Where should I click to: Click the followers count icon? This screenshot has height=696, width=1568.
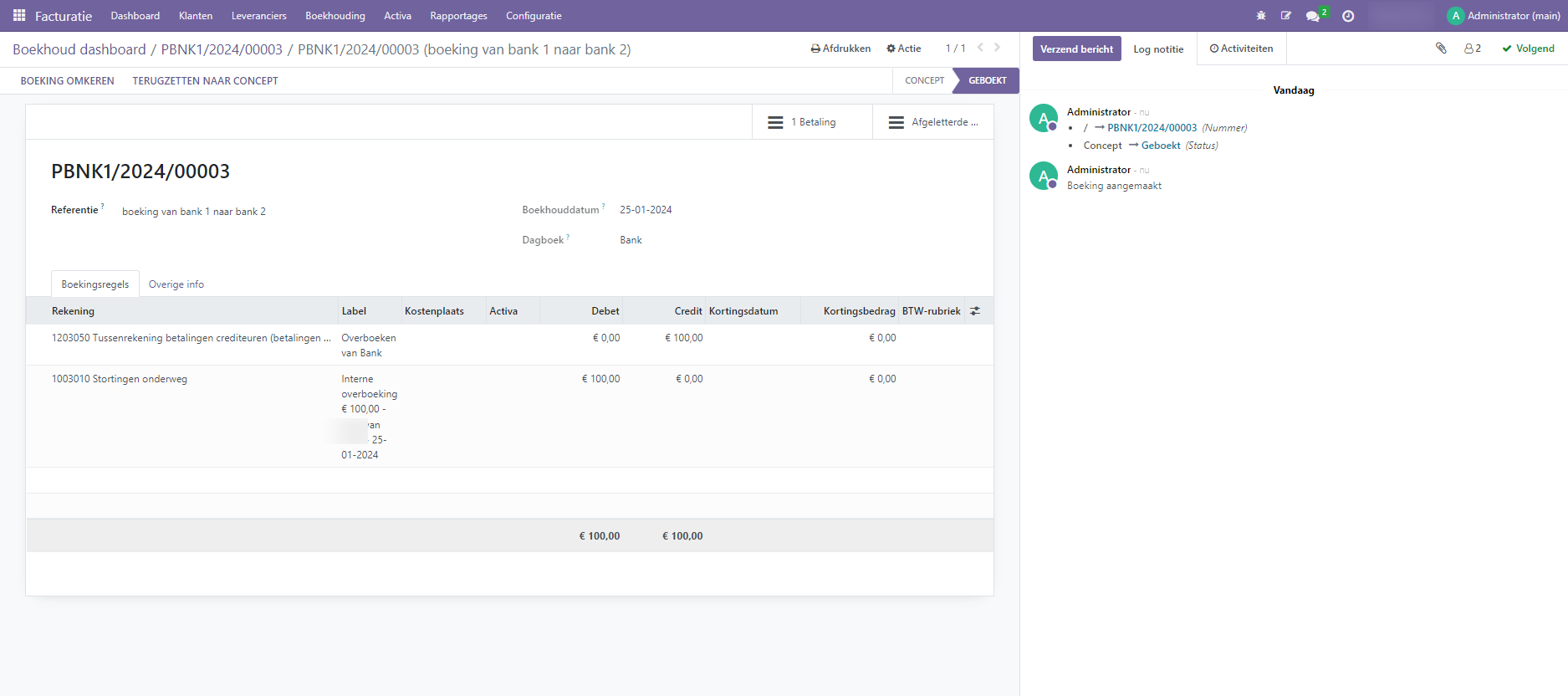click(x=1473, y=49)
